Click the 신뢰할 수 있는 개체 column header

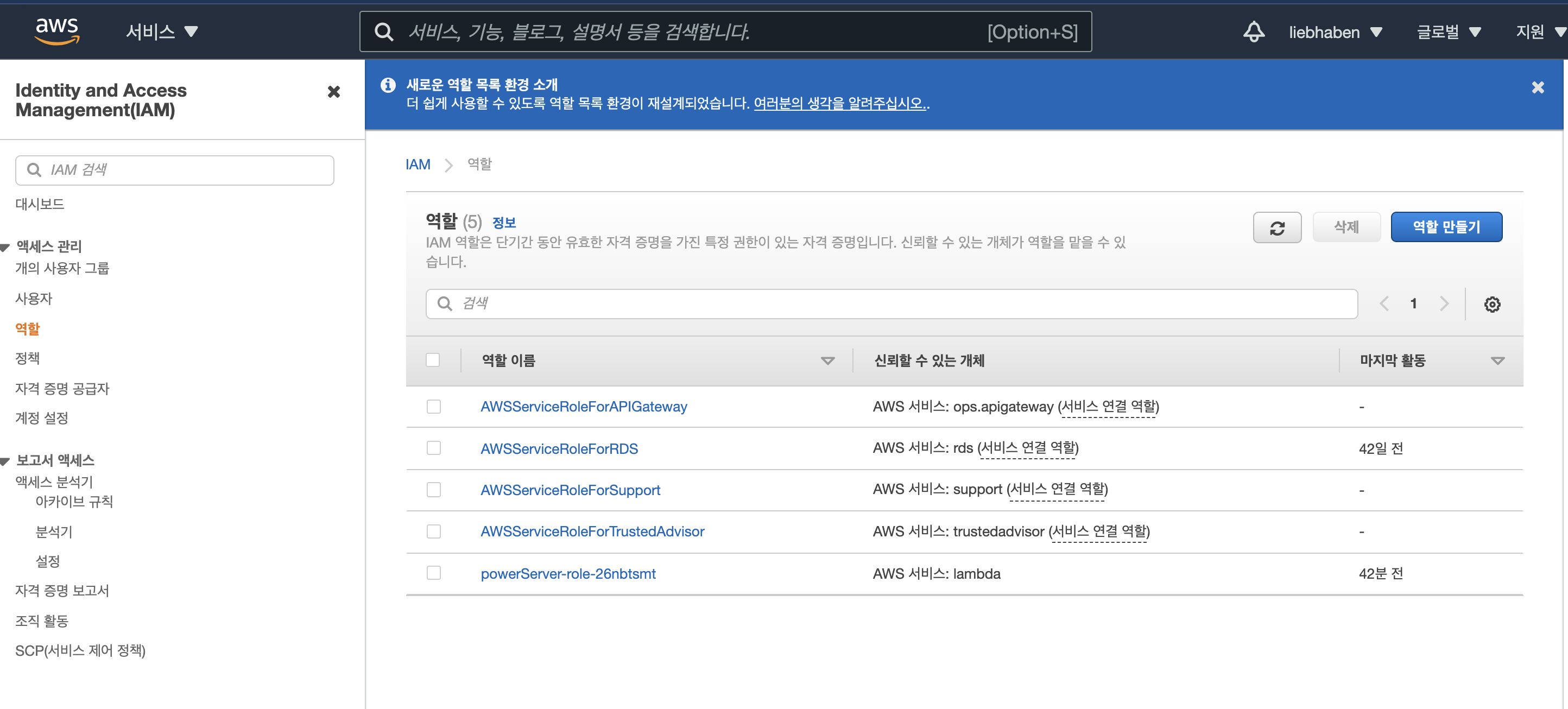(x=929, y=361)
